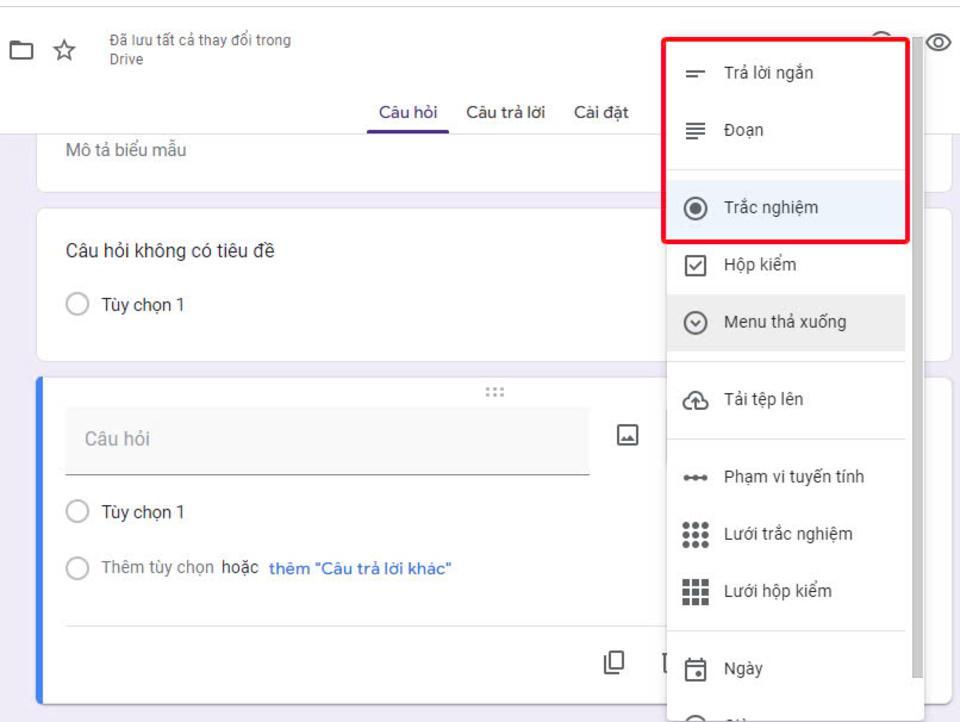Click the add image icon beside question
Viewport: 960px width, 722px height.
(627, 435)
